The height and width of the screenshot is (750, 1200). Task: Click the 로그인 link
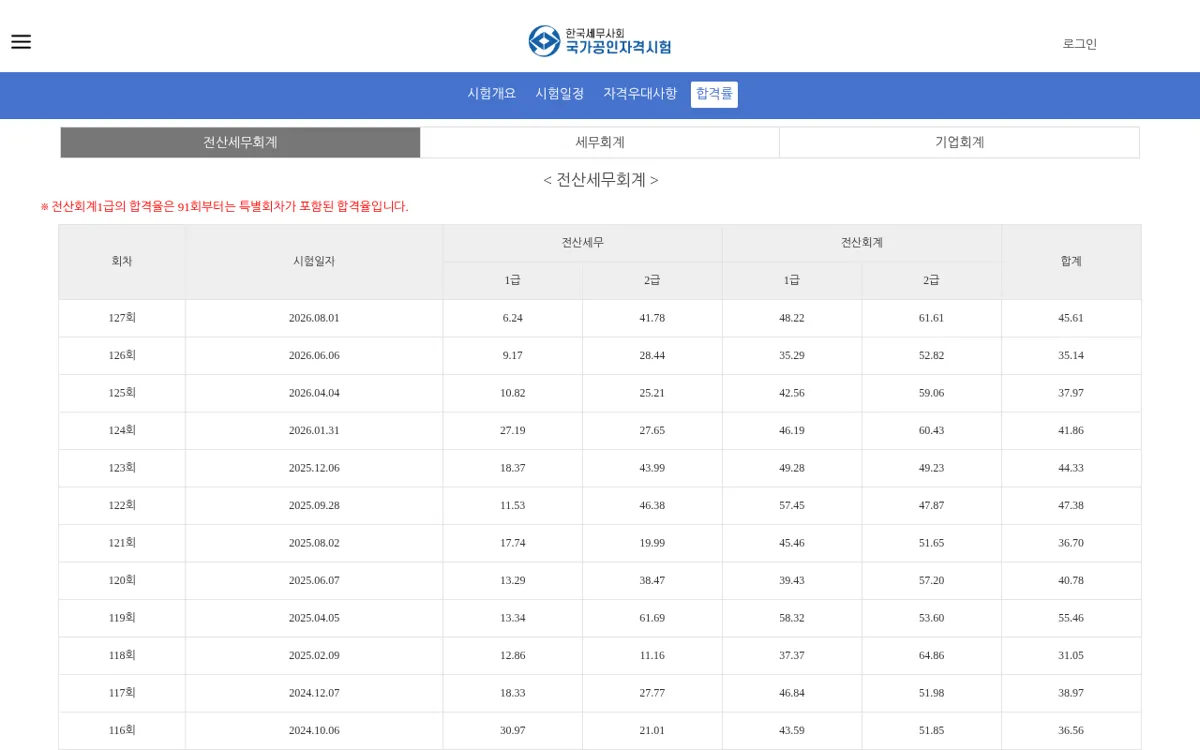[1079, 44]
